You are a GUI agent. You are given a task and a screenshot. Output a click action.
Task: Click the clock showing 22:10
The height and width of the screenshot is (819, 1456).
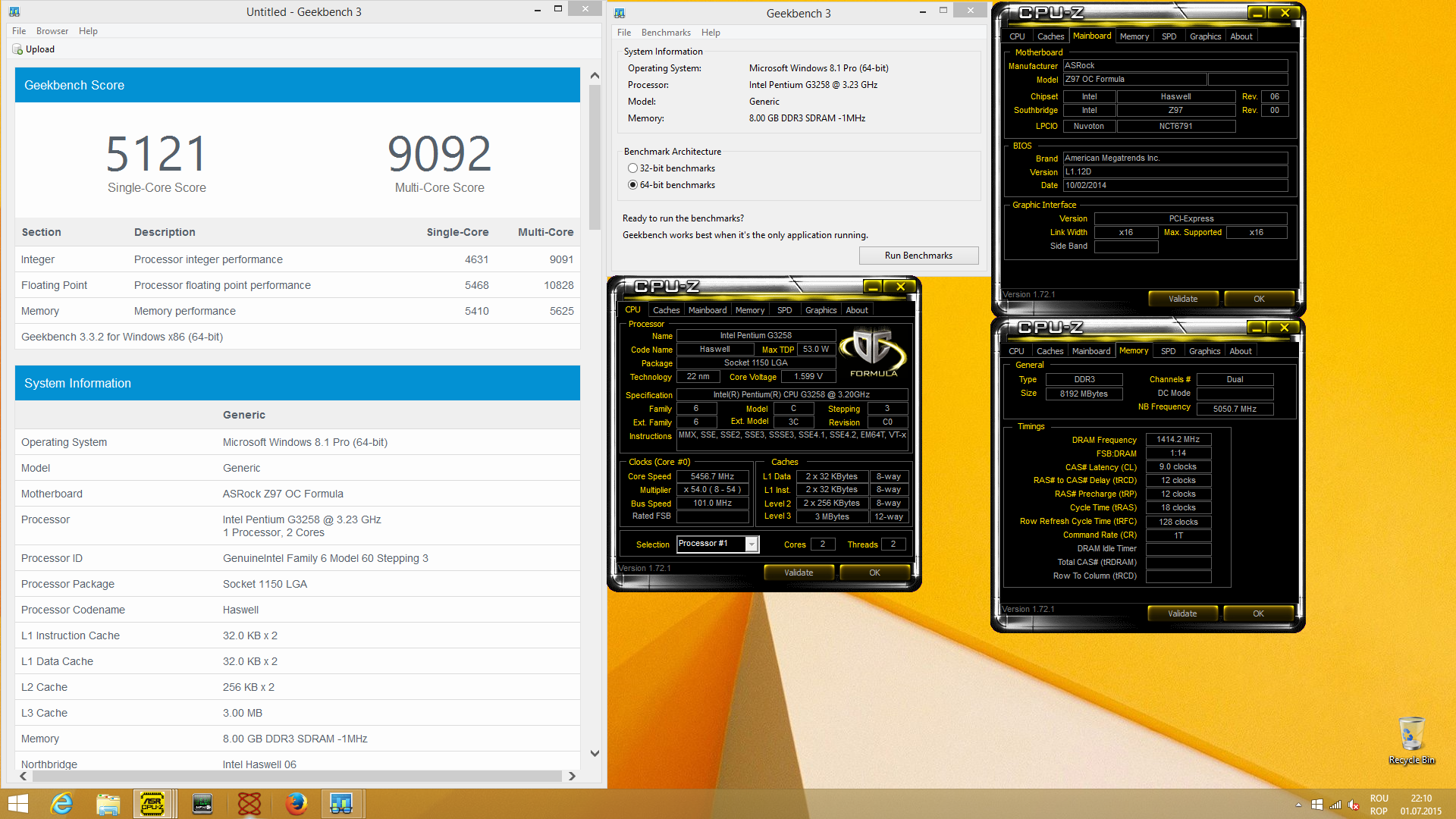pos(1421,799)
